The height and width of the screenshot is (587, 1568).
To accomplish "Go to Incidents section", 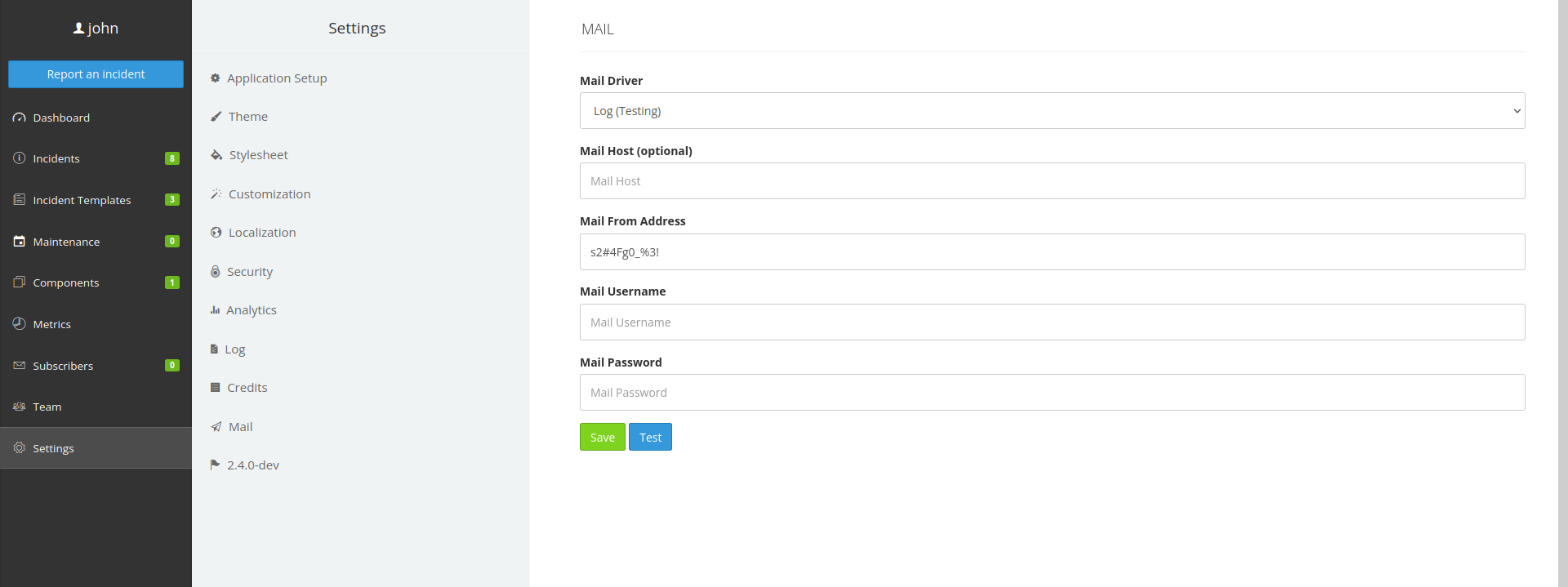I will (x=96, y=158).
